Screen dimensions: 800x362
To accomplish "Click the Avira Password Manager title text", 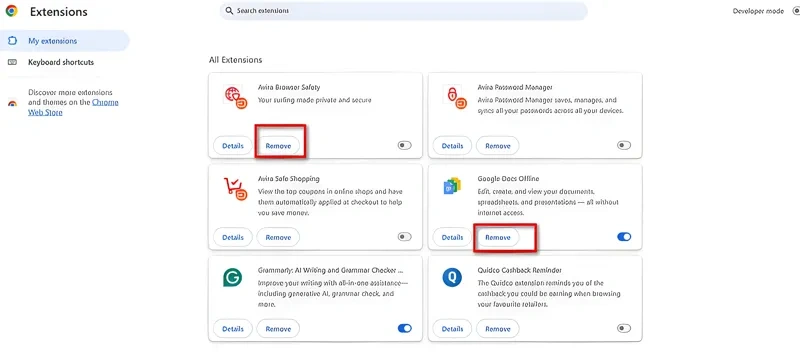I will (x=515, y=87).
